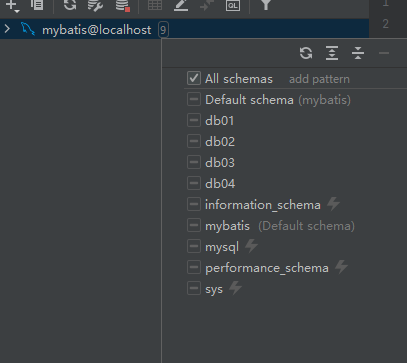Click the db04 schema name
This screenshot has height=363, width=407.
(x=220, y=183)
